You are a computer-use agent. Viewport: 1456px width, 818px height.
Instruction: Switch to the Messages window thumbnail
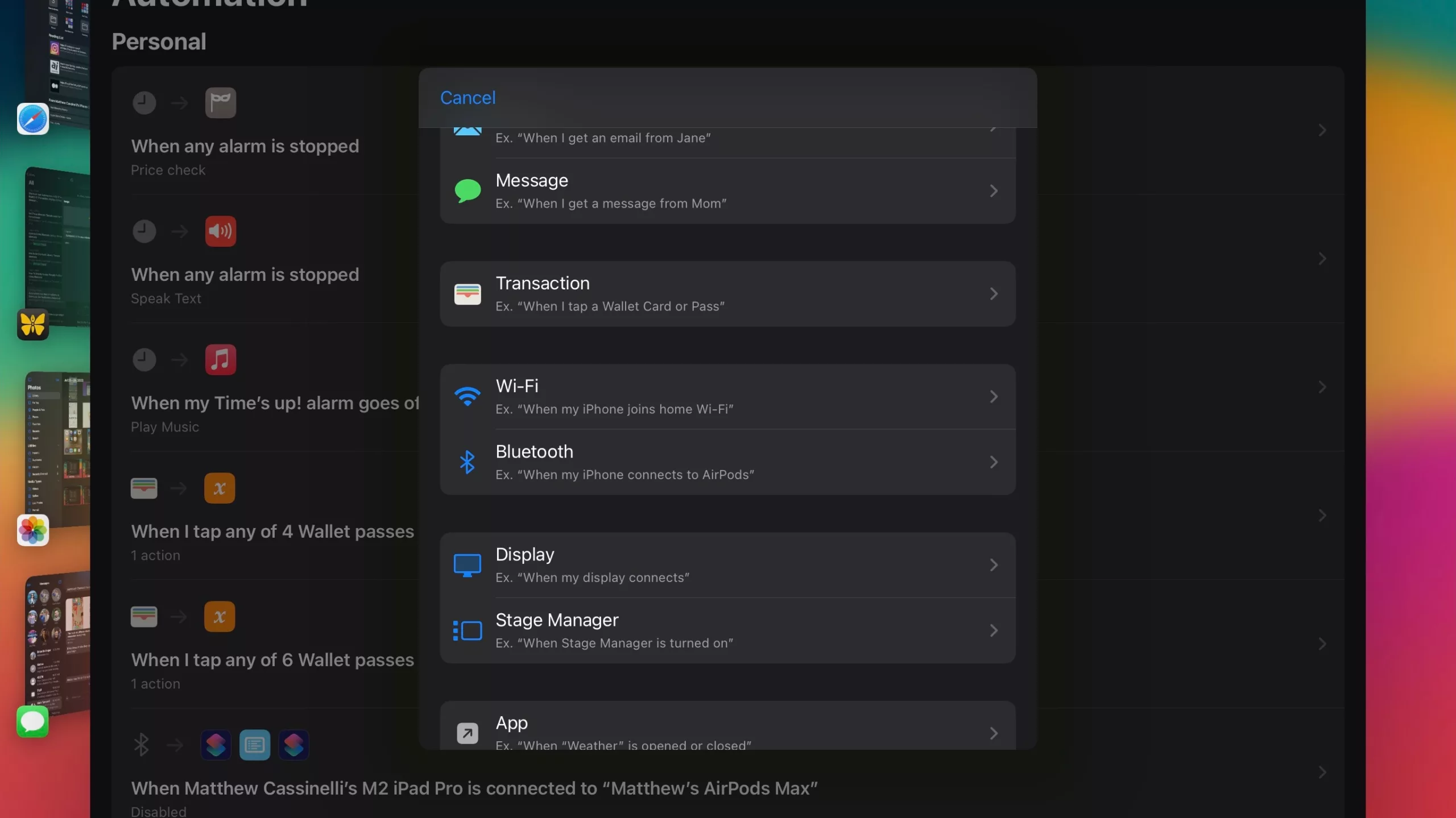[x=58, y=642]
